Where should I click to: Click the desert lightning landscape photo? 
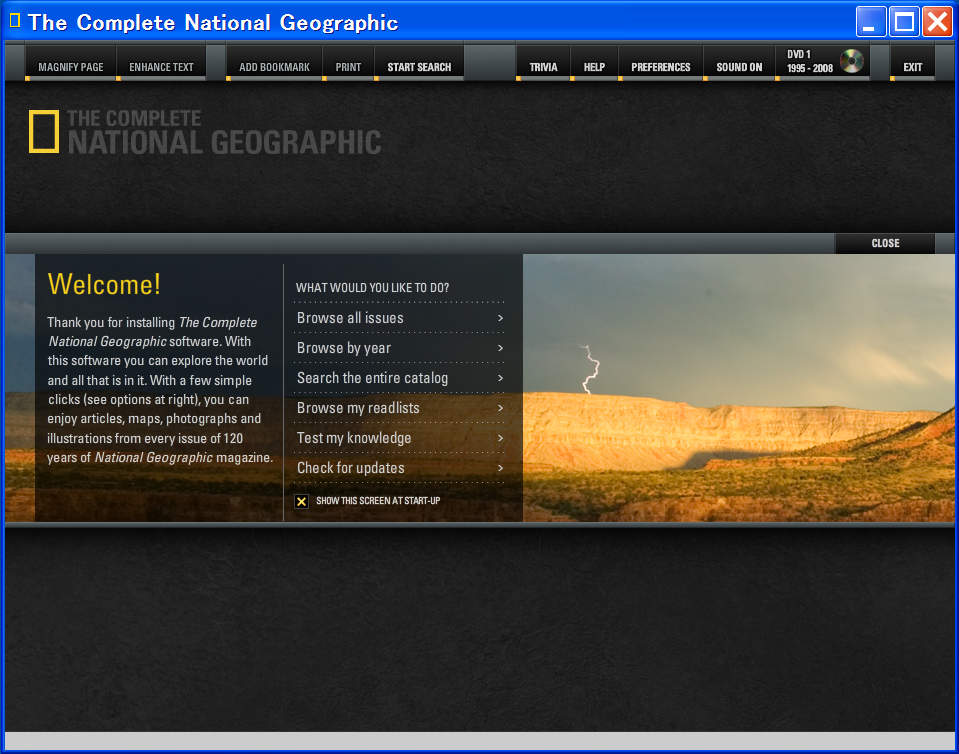tap(738, 388)
